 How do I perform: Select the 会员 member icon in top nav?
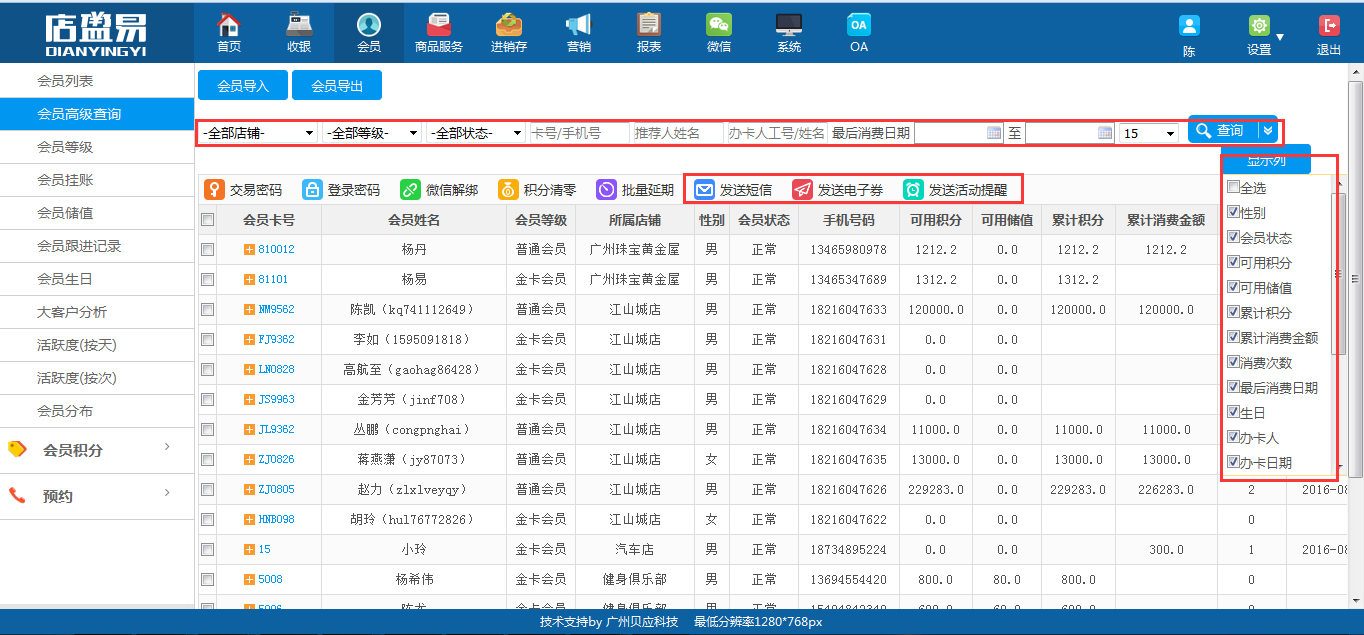click(x=368, y=25)
